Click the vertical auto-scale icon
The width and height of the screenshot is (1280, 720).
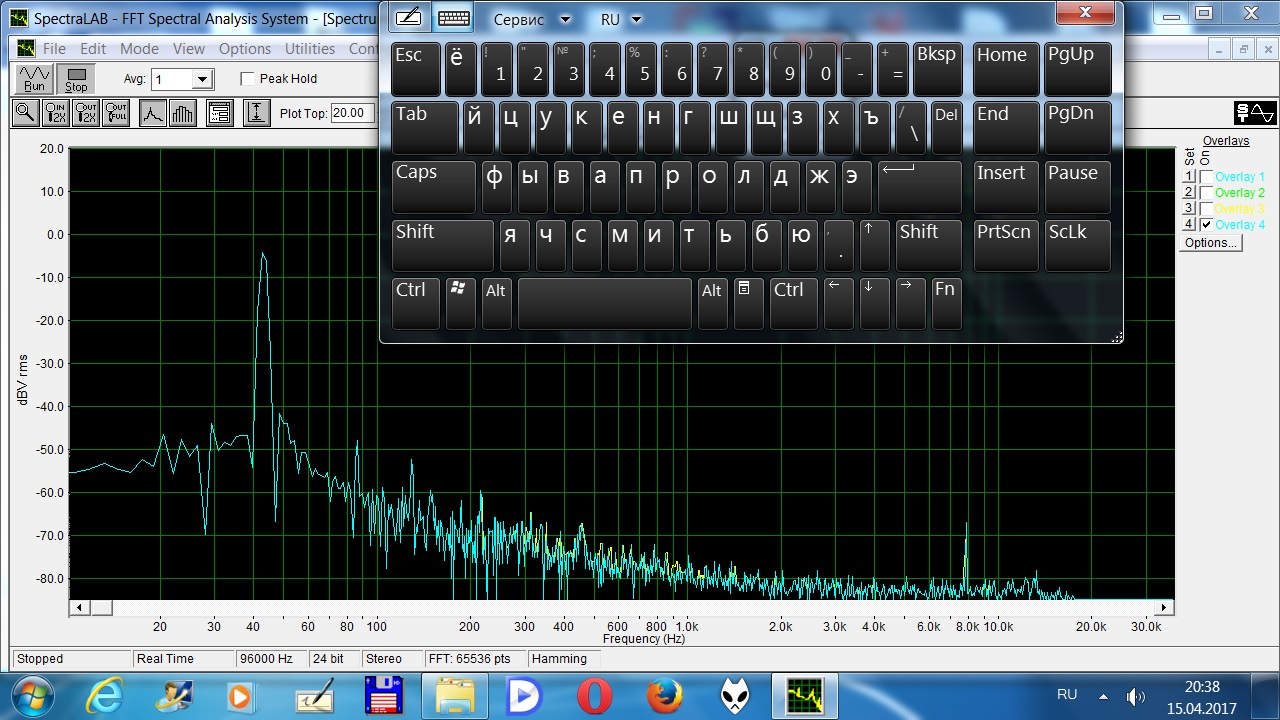pyautogui.click(x=257, y=113)
